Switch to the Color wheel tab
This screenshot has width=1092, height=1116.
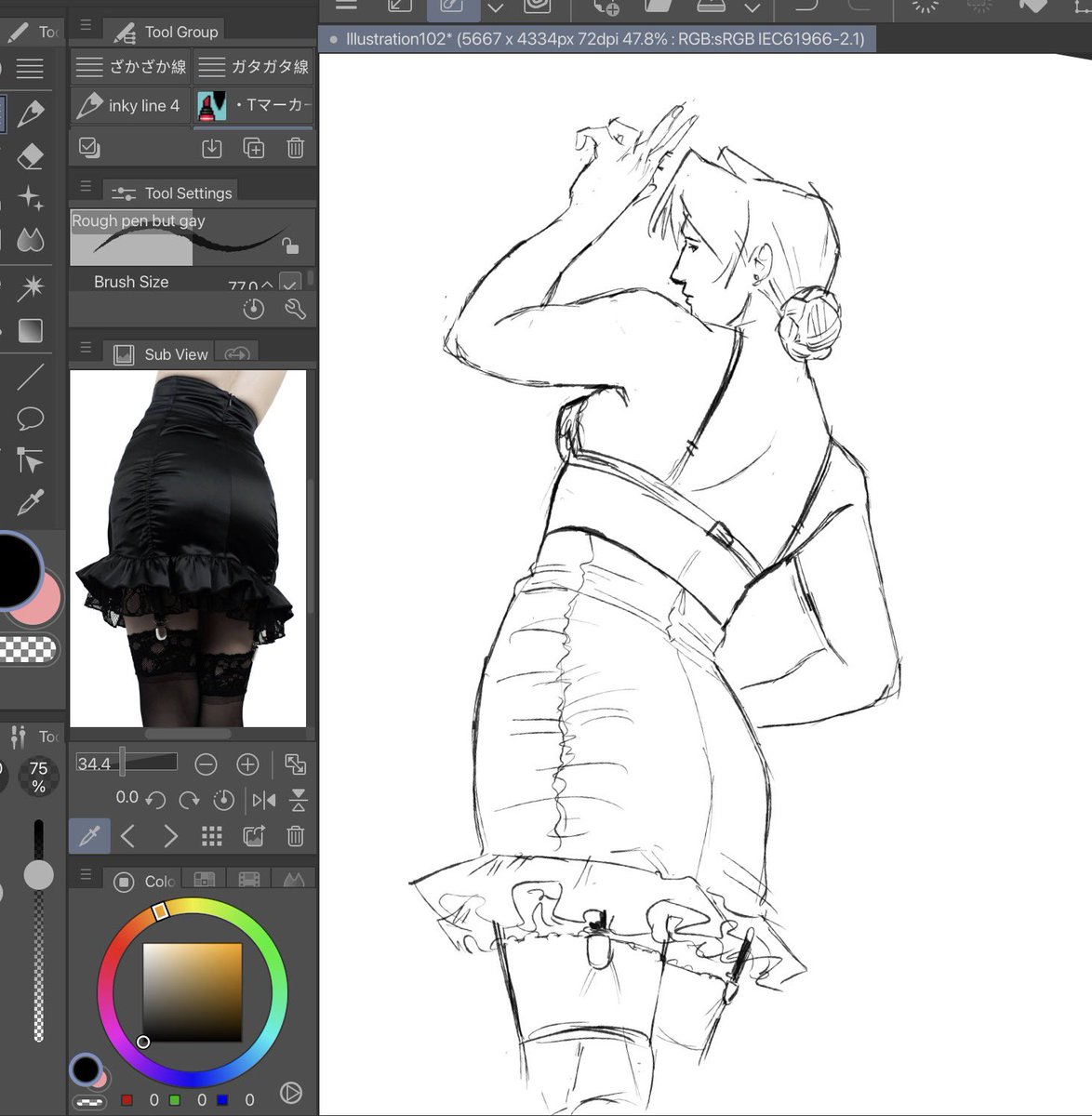pyautogui.click(x=143, y=881)
